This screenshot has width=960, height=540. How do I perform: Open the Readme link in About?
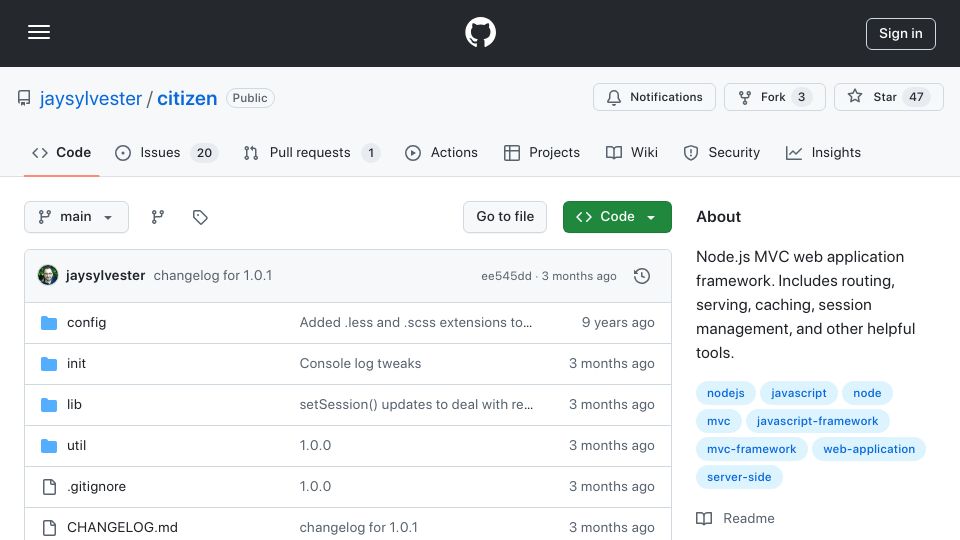pos(735,519)
